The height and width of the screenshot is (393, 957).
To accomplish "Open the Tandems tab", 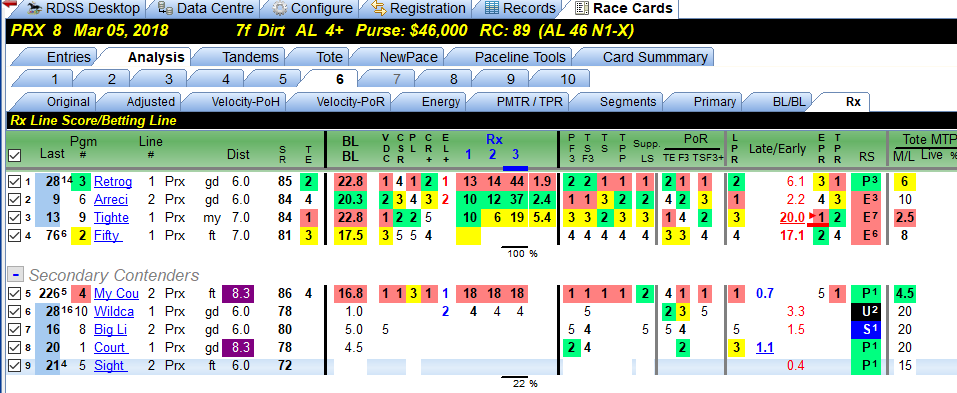I will pyautogui.click(x=250, y=57).
